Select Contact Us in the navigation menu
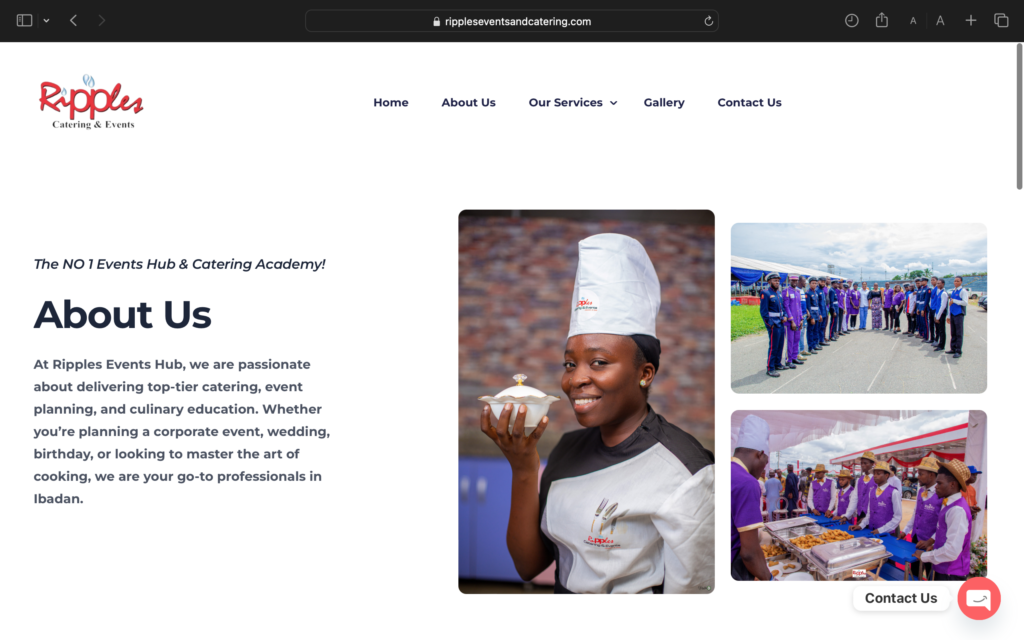Viewport: 1024px width, 640px height. pyautogui.click(x=749, y=103)
